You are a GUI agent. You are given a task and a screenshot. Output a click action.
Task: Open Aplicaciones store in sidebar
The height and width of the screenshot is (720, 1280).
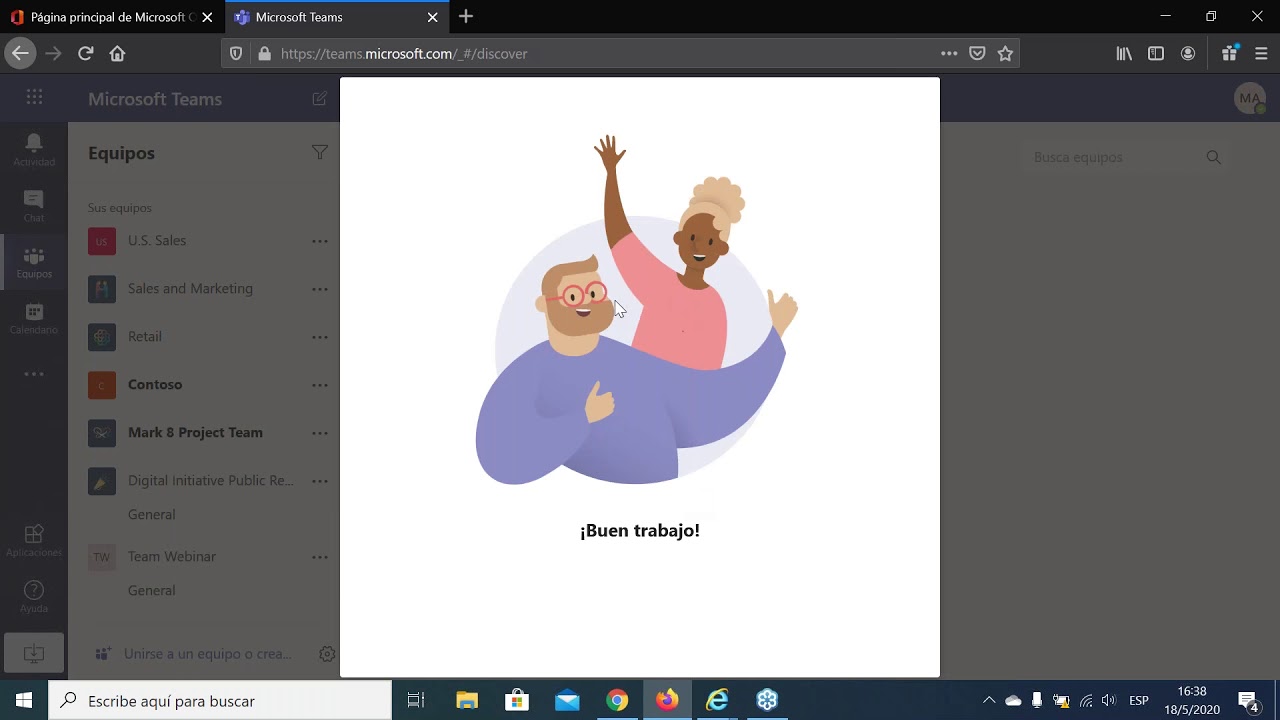click(34, 541)
